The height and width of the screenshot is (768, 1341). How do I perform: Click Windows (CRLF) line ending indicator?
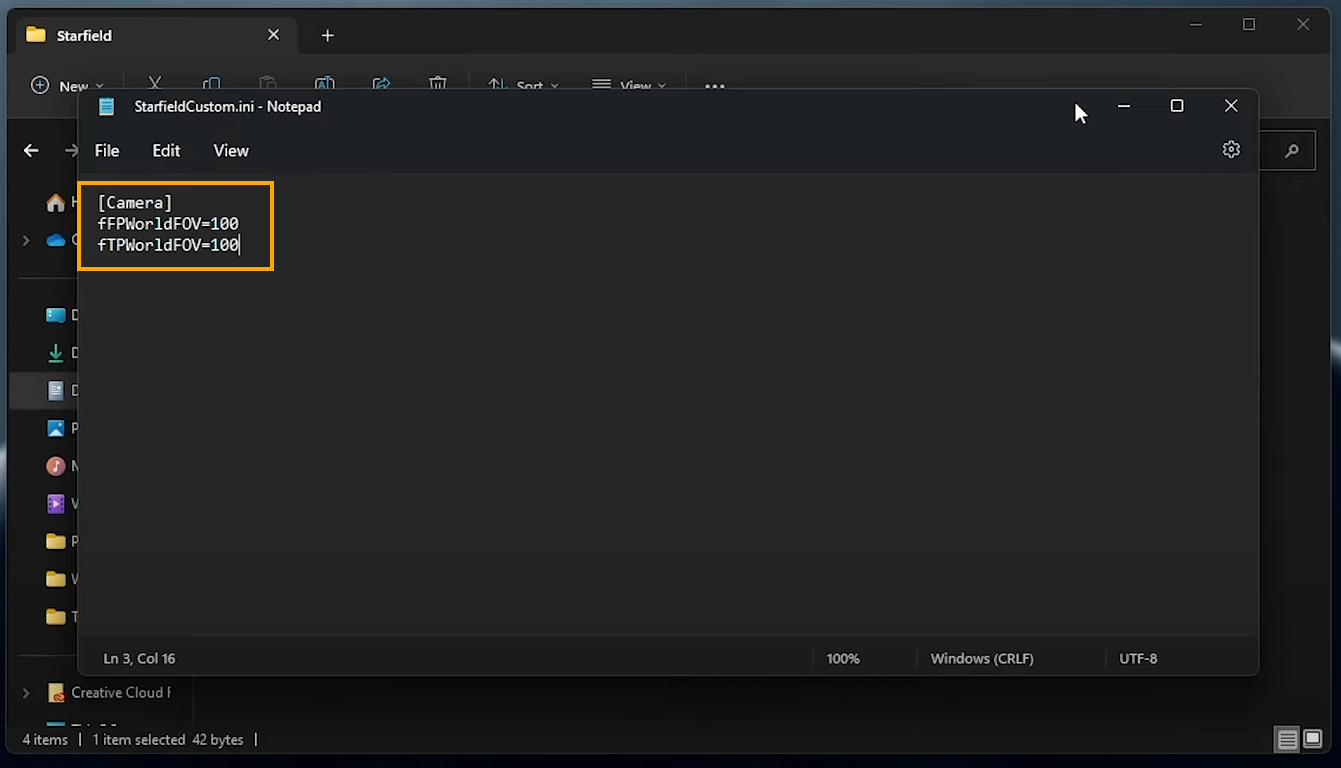click(982, 659)
